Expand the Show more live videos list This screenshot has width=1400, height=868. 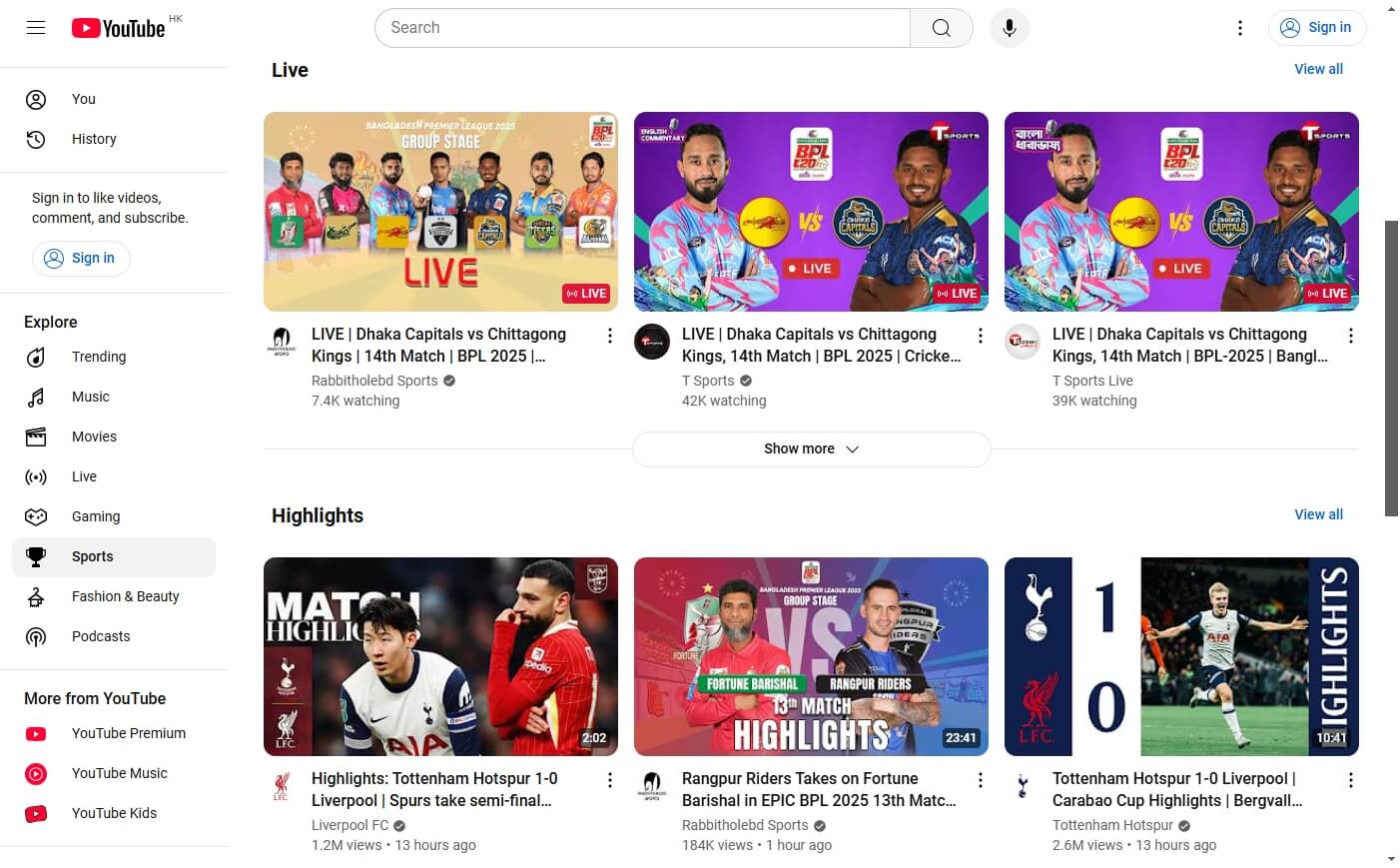(810, 448)
